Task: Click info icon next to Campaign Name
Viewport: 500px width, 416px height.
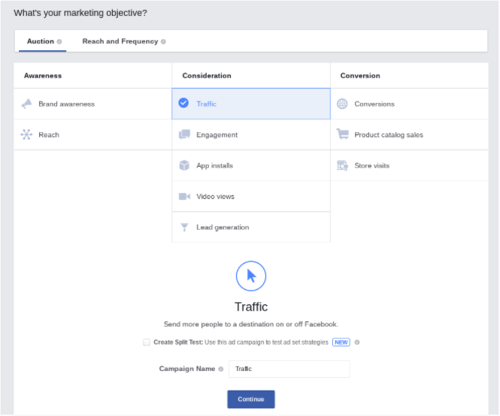Action: click(221, 369)
